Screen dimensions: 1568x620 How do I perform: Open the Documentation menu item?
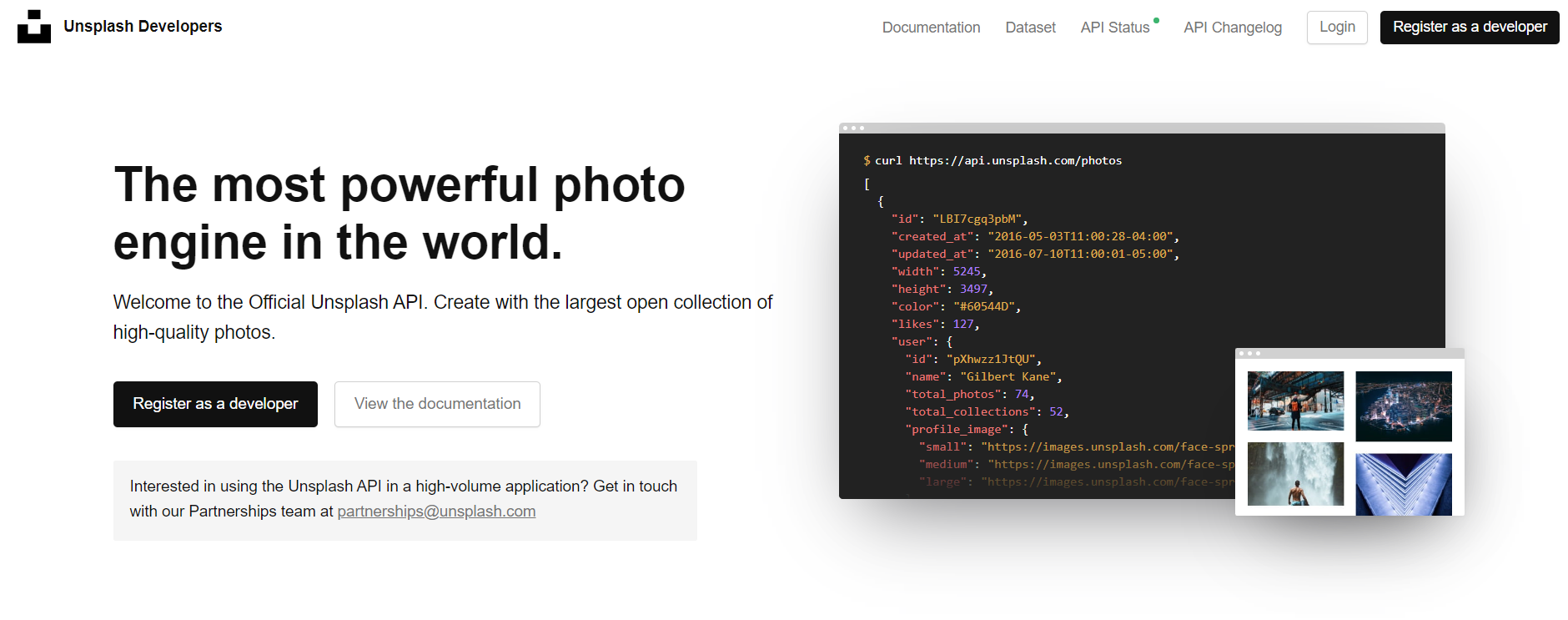tap(931, 28)
